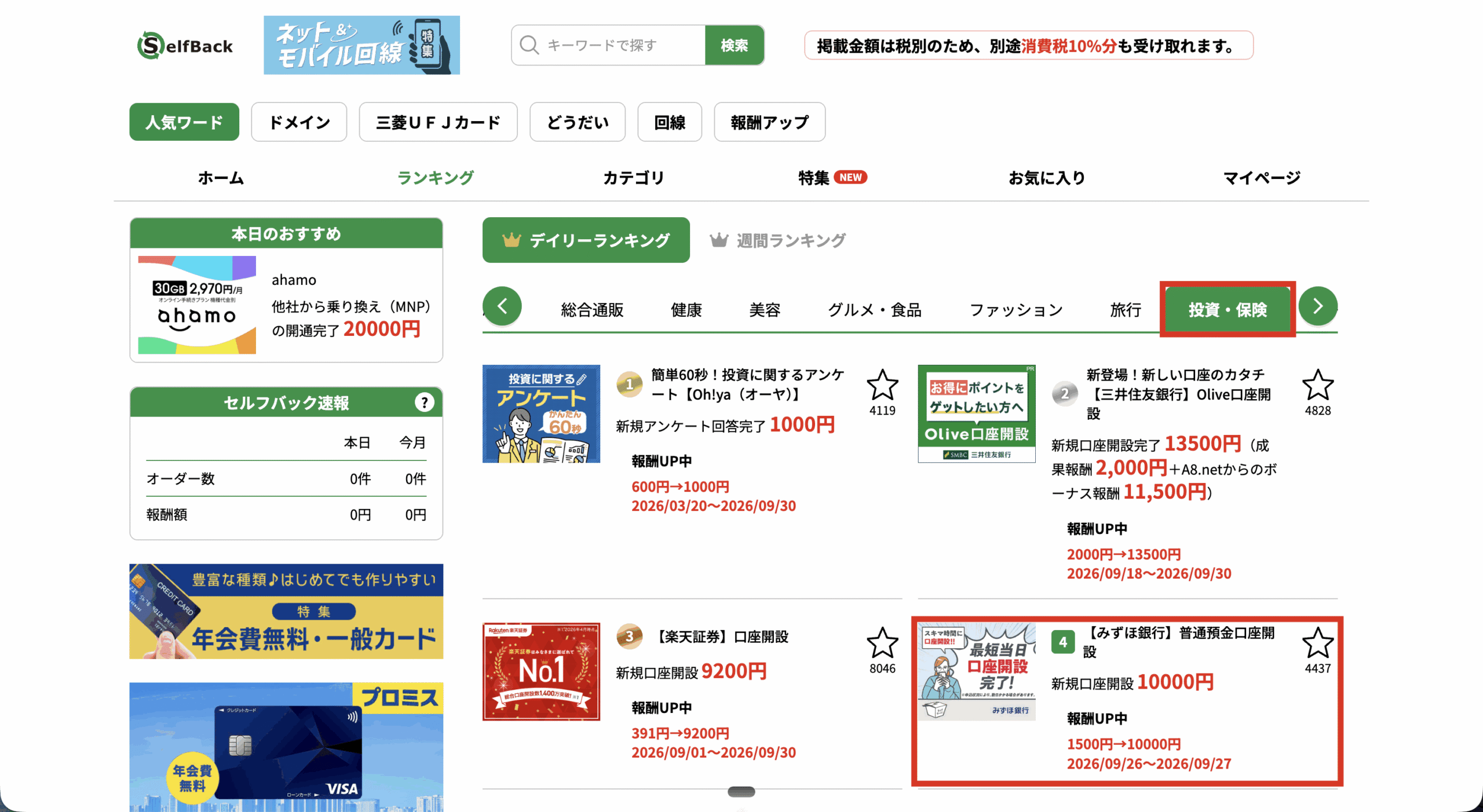Open the 簡単60秒！投資に関するアンケート title

click(747, 385)
